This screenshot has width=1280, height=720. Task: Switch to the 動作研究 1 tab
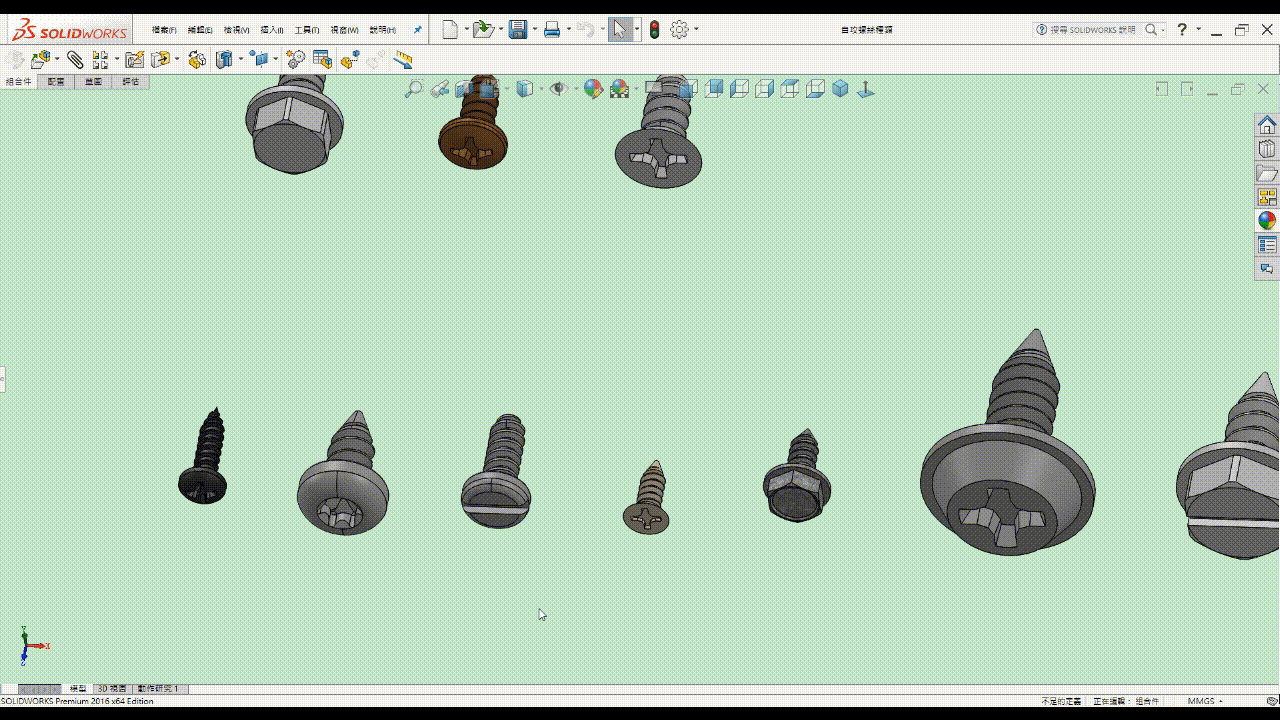158,689
